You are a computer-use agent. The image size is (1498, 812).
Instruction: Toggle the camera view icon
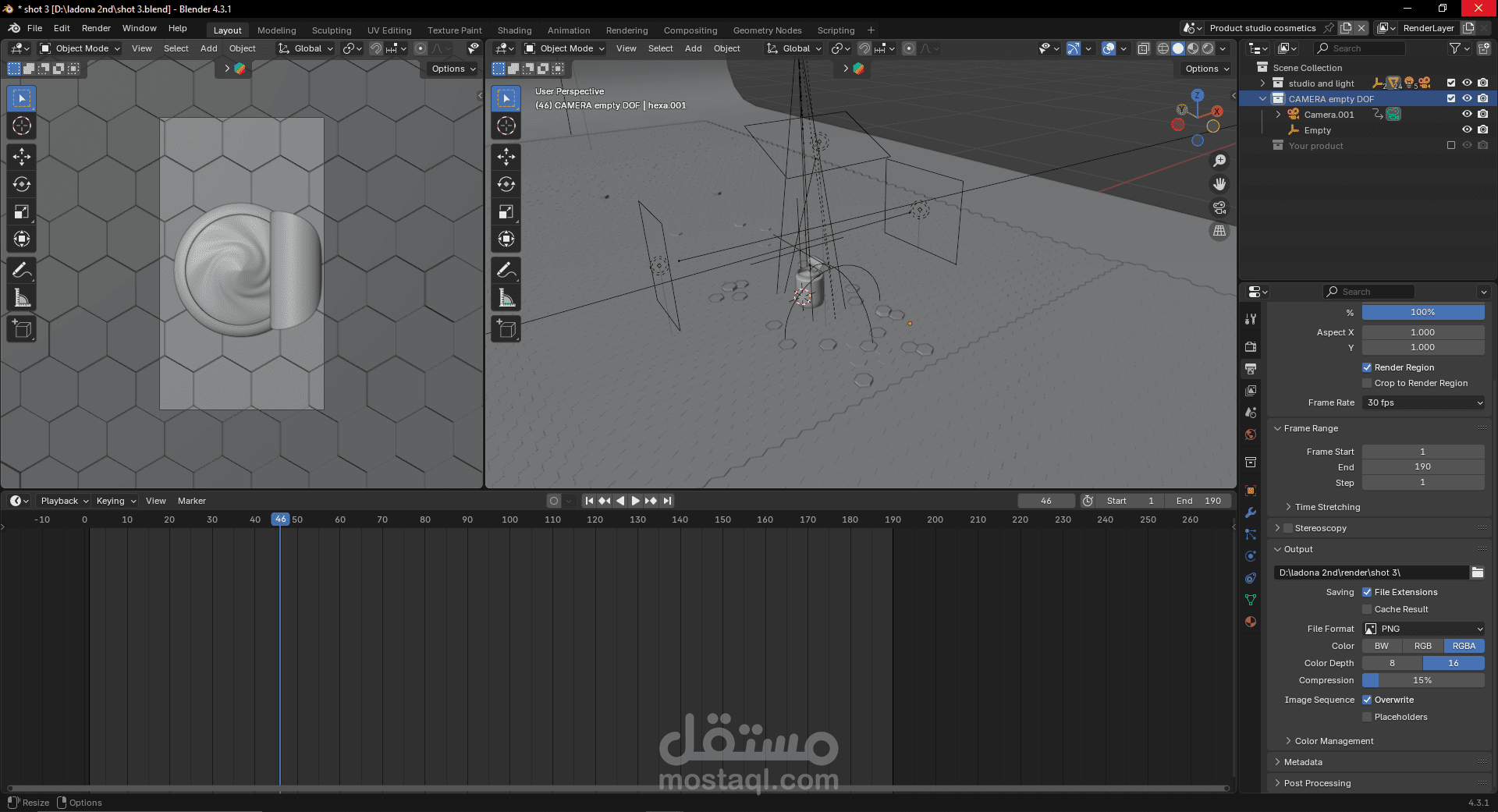point(1219,207)
